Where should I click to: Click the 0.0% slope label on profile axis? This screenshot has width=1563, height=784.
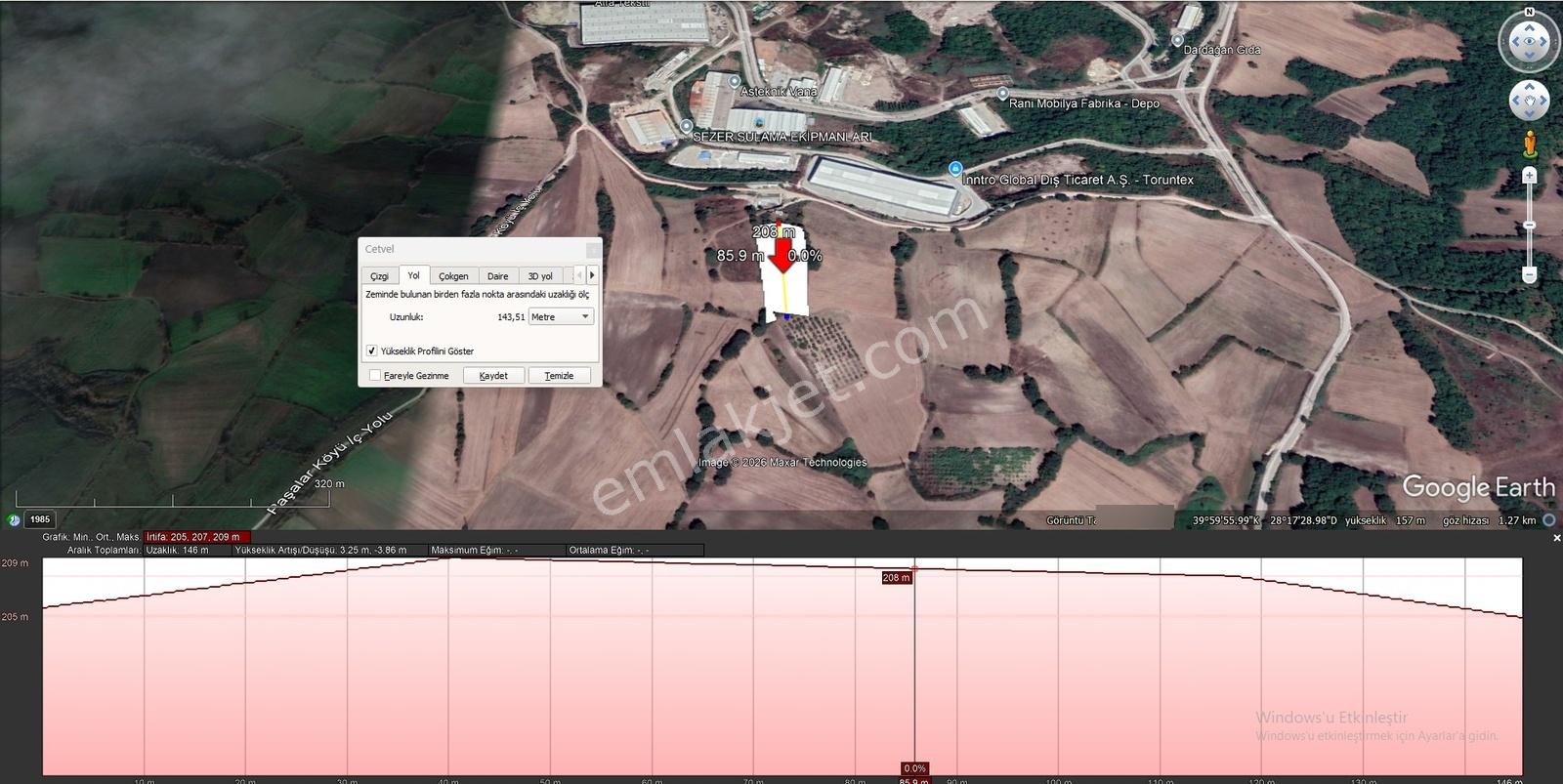click(x=914, y=768)
